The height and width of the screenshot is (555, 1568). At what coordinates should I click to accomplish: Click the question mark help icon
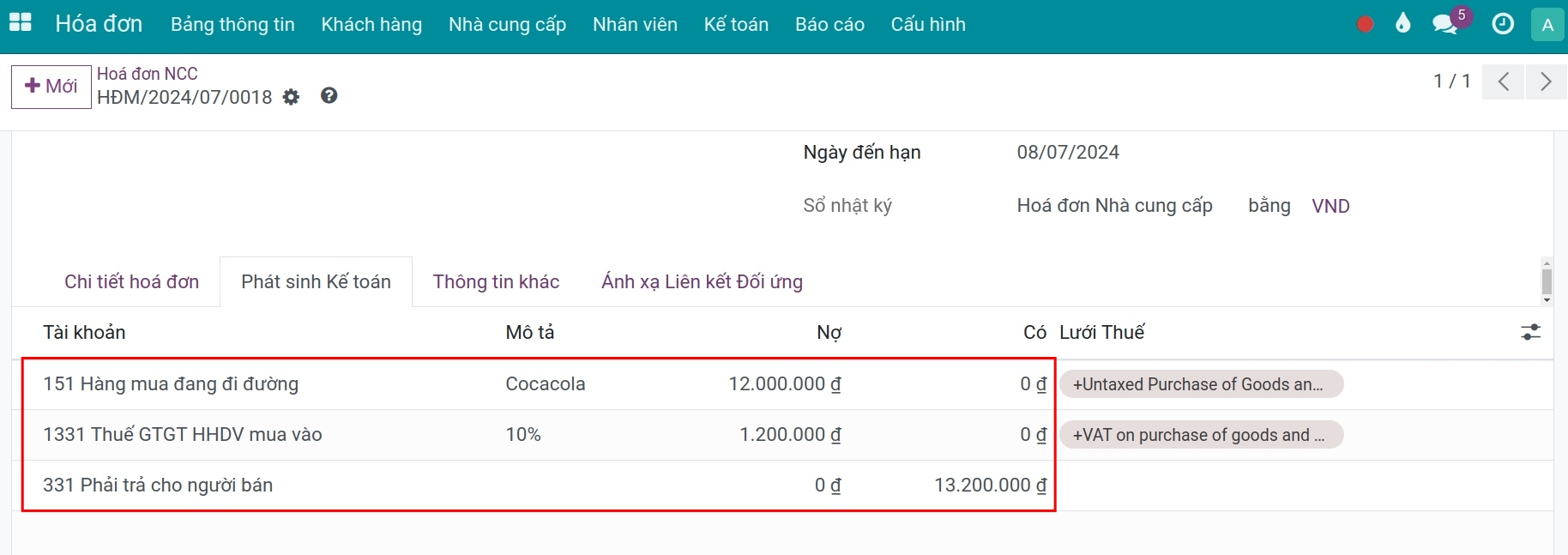pos(329,95)
